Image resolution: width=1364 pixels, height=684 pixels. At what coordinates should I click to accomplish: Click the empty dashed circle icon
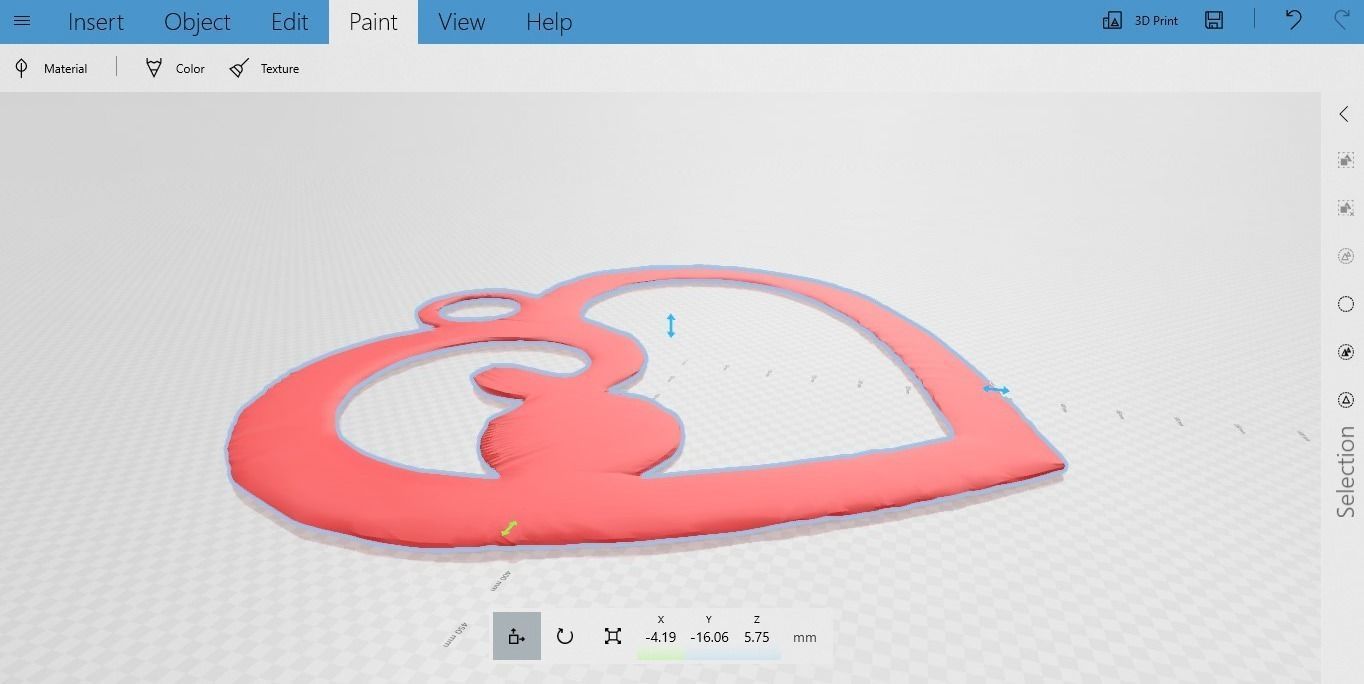coord(1346,304)
